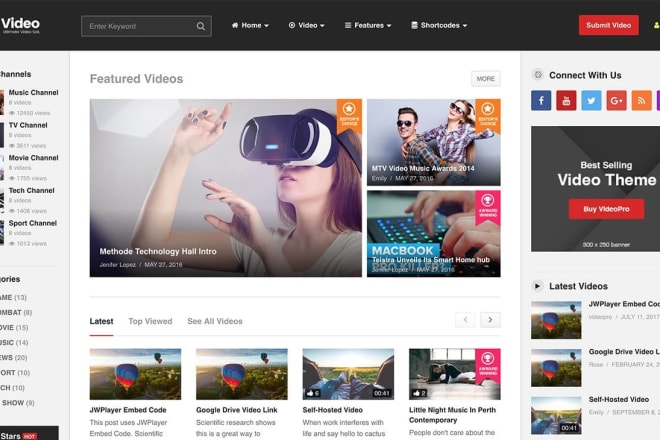Open Self-Hosted Video thumbnail in Latest tab

pos(348,374)
